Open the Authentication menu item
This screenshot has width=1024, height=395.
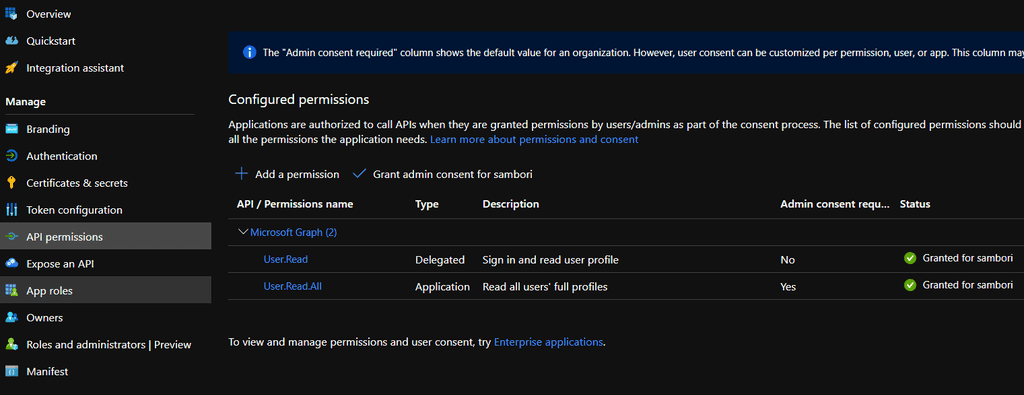point(62,156)
